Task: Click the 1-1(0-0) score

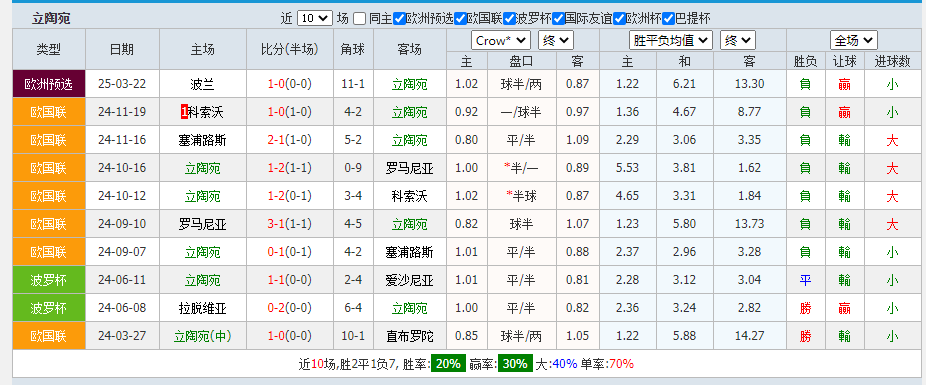Action: pyautogui.click(x=289, y=280)
